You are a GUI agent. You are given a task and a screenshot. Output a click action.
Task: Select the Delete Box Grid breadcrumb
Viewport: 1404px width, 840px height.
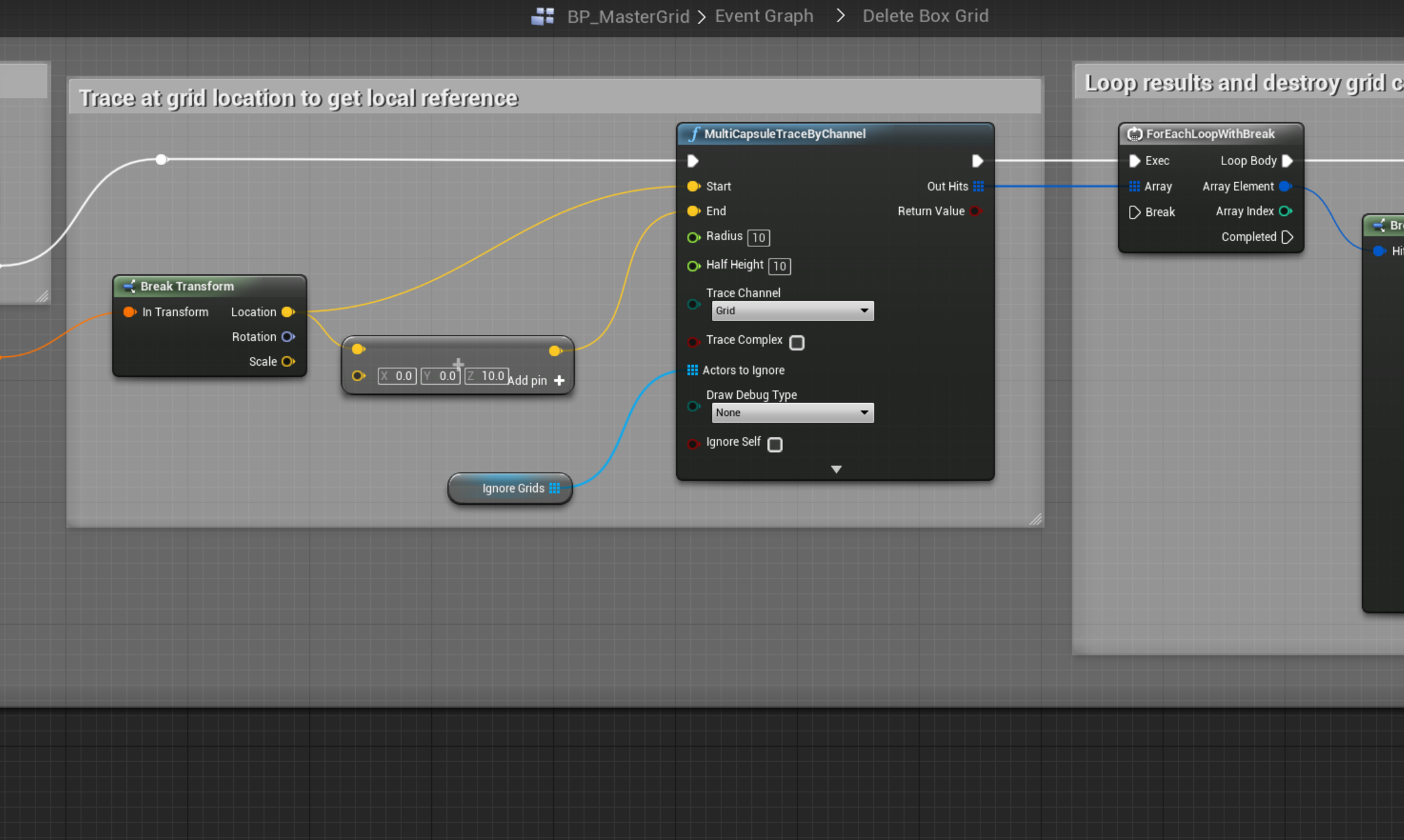pos(925,16)
